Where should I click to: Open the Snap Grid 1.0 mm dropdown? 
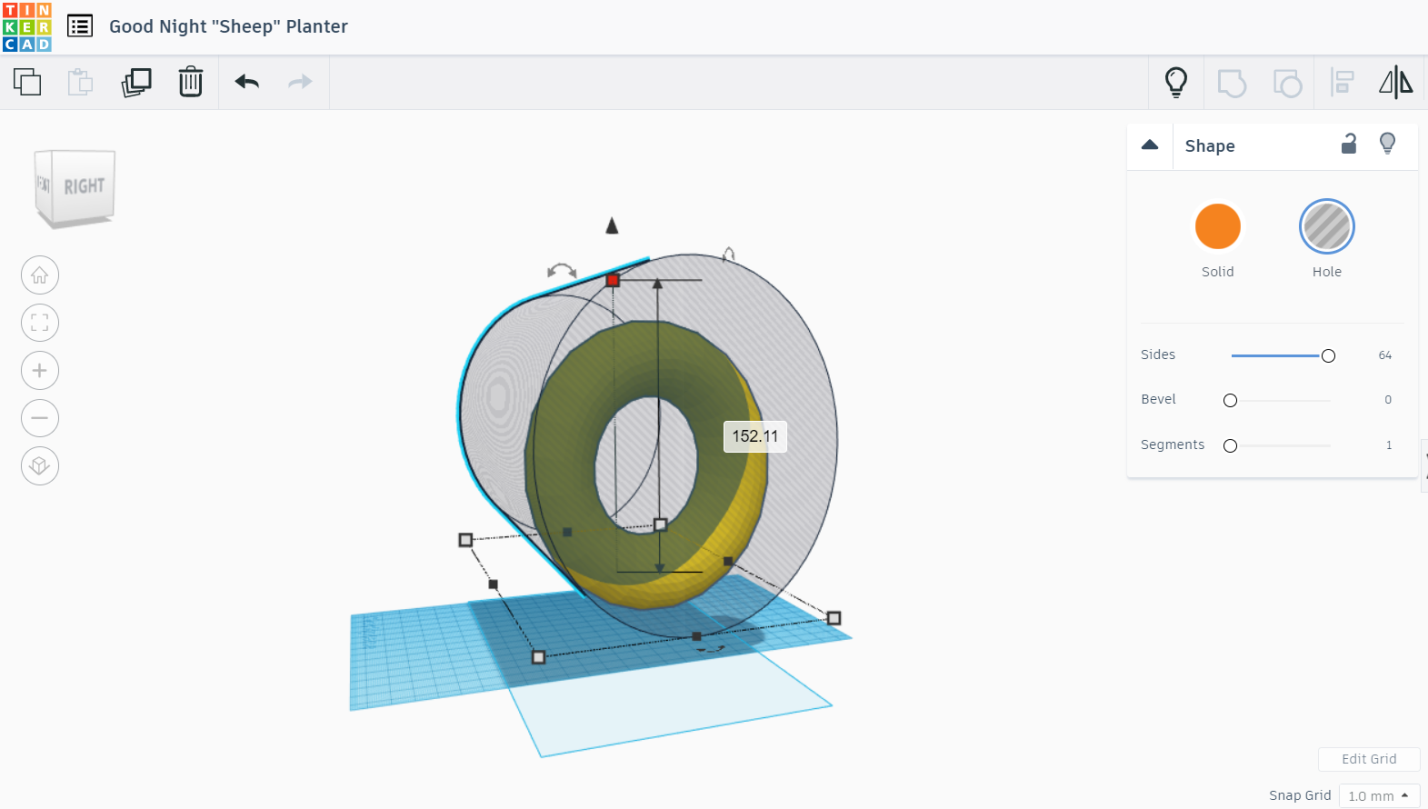(1379, 796)
